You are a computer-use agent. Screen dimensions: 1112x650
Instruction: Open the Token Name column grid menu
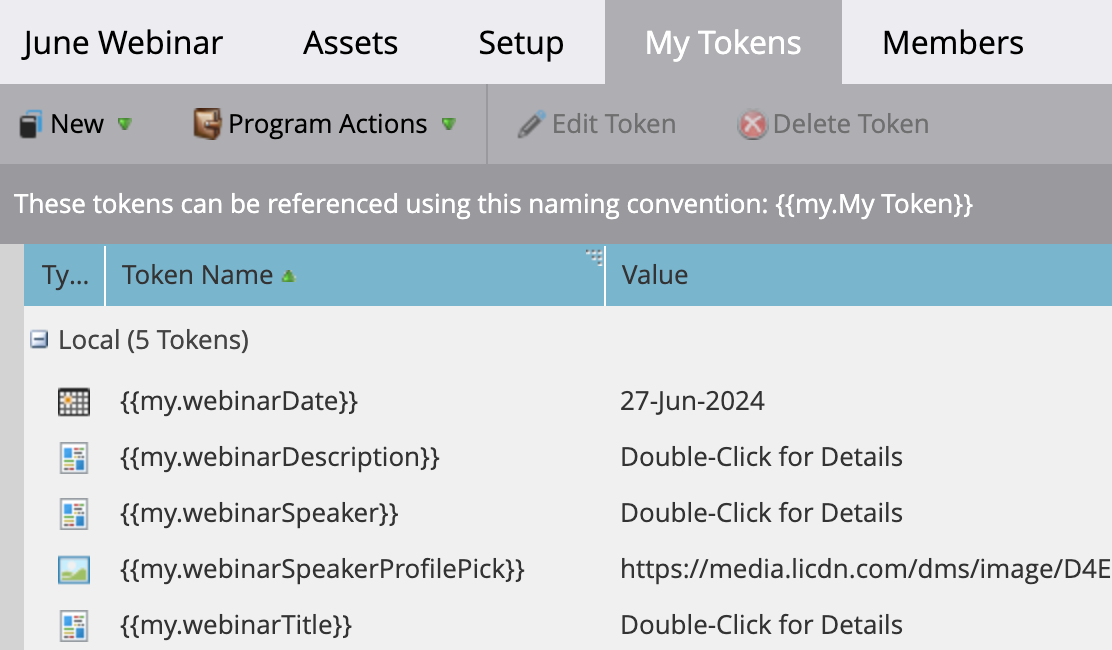[592, 258]
